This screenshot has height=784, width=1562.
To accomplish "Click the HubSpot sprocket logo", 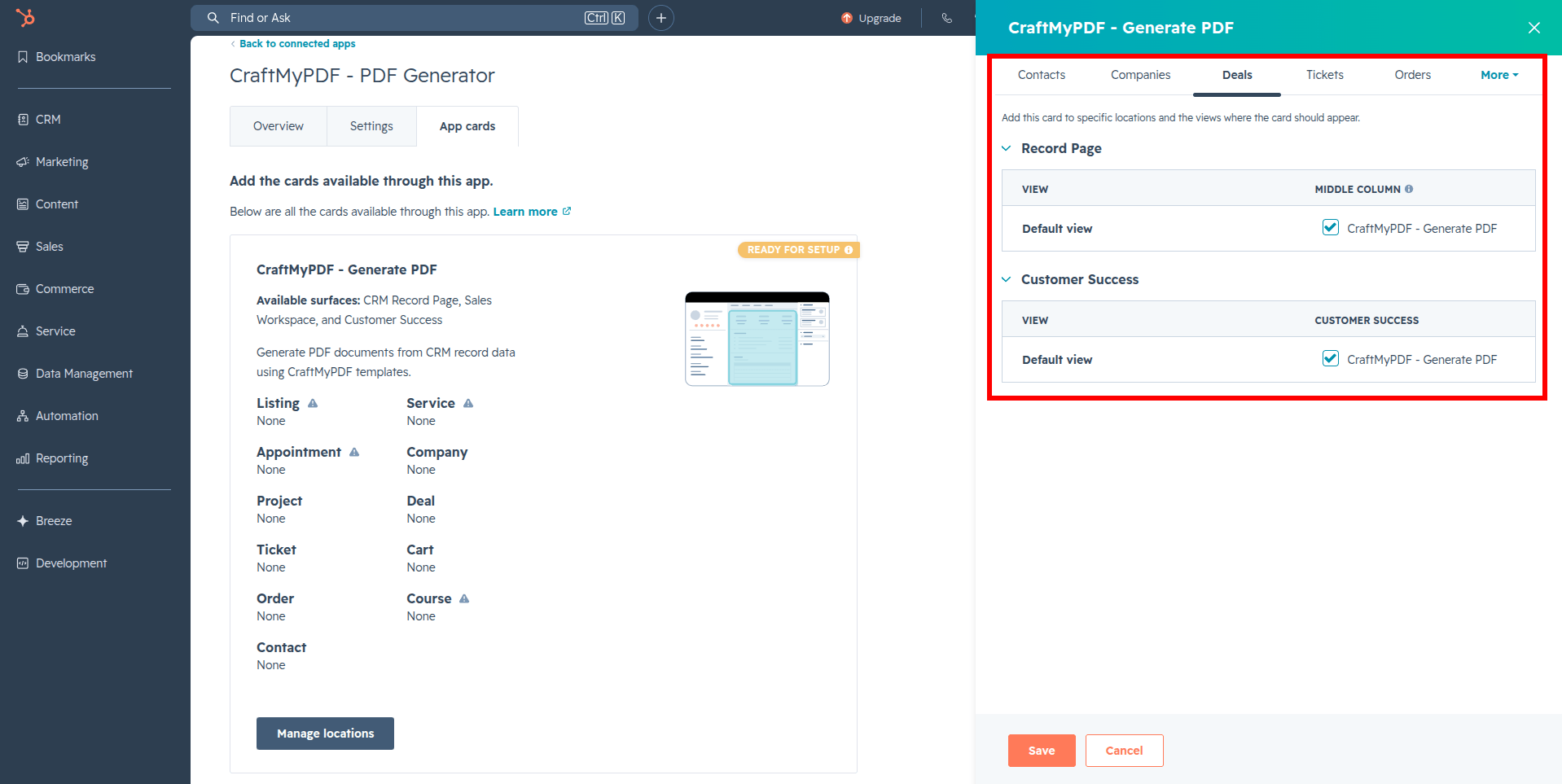I will pos(25,17).
